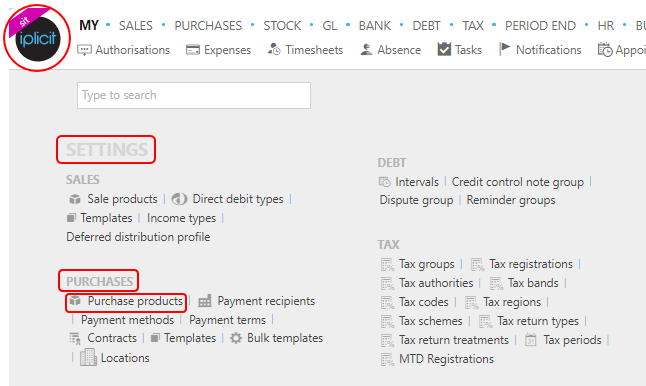Open Payment terms link
This screenshot has height=386, width=646.
coord(227,320)
